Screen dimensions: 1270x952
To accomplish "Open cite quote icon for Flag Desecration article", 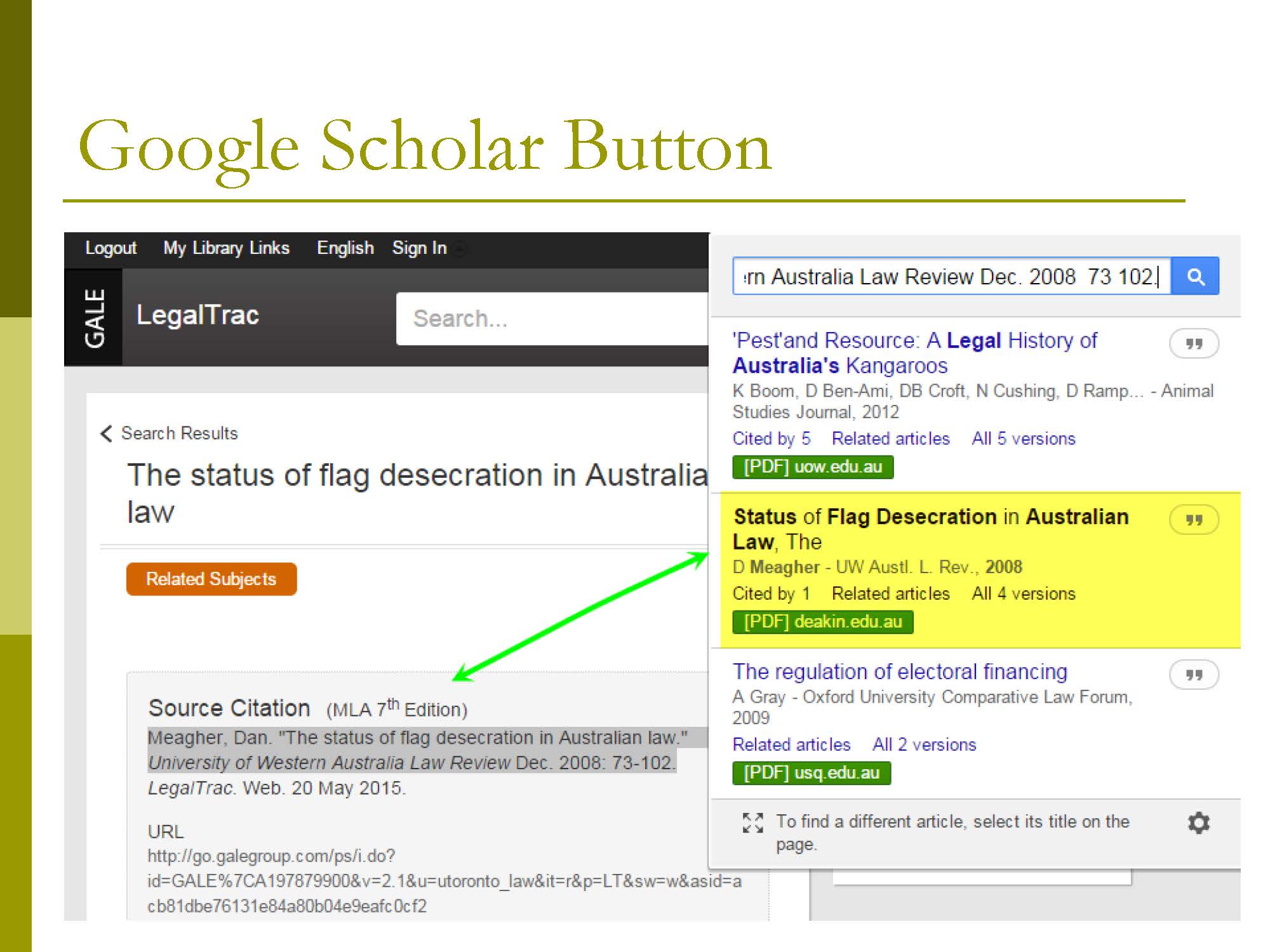I will pyautogui.click(x=1194, y=520).
